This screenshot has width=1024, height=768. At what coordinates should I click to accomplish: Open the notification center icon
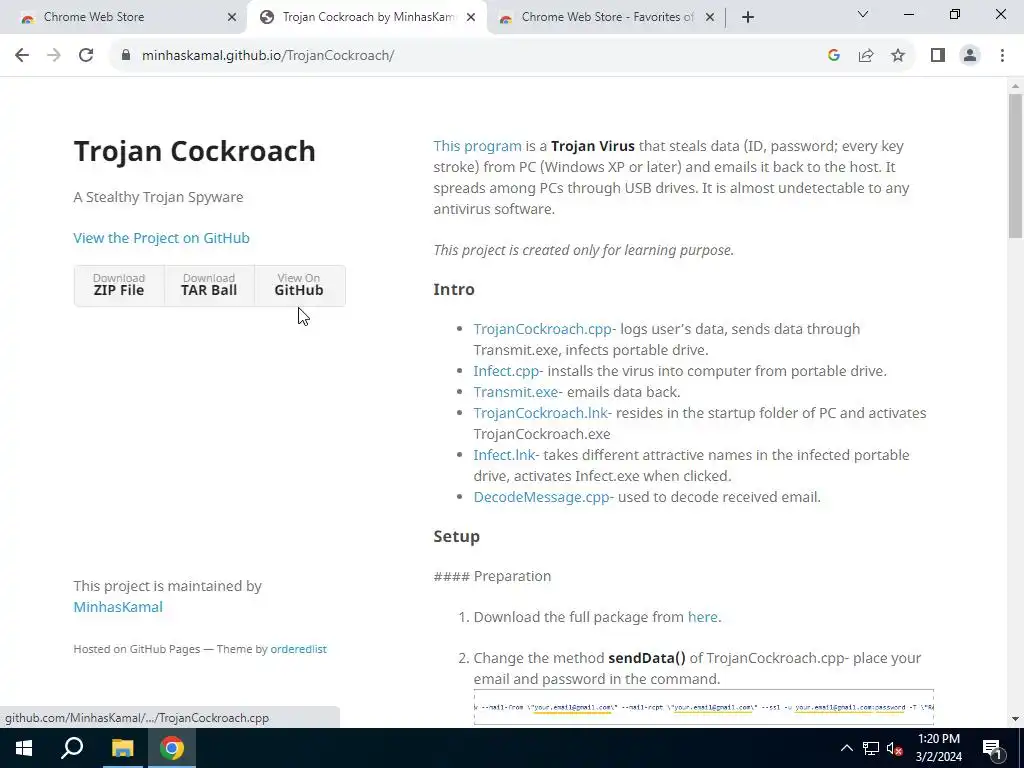coord(992,748)
